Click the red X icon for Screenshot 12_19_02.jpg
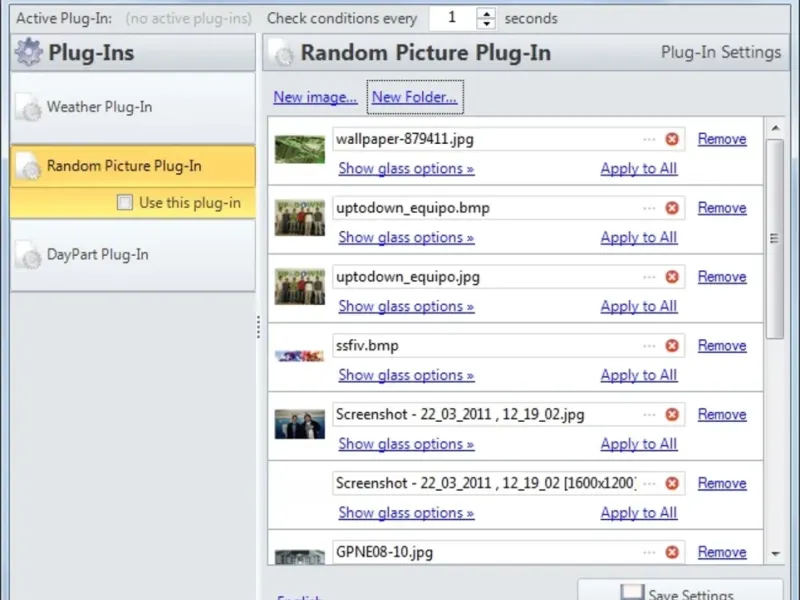Image resolution: width=800 pixels, height=600 pixels. (672, 414)
